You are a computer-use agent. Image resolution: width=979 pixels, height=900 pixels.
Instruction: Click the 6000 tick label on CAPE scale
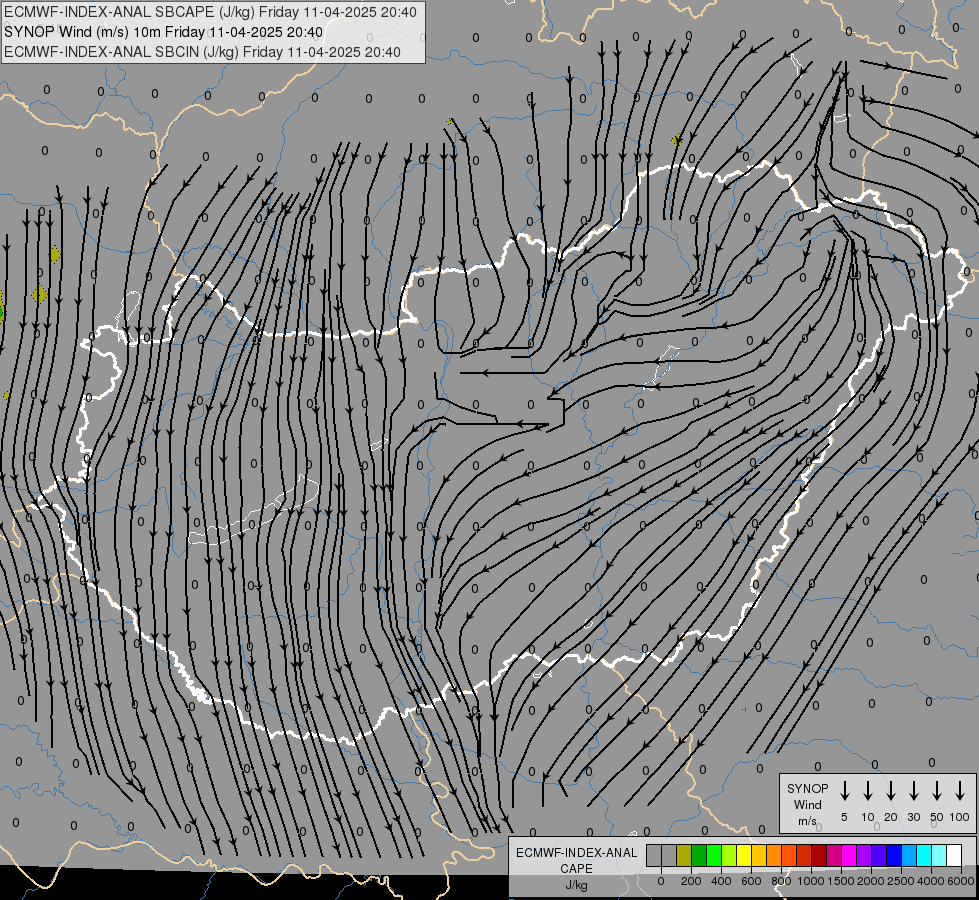click(961, 881)
